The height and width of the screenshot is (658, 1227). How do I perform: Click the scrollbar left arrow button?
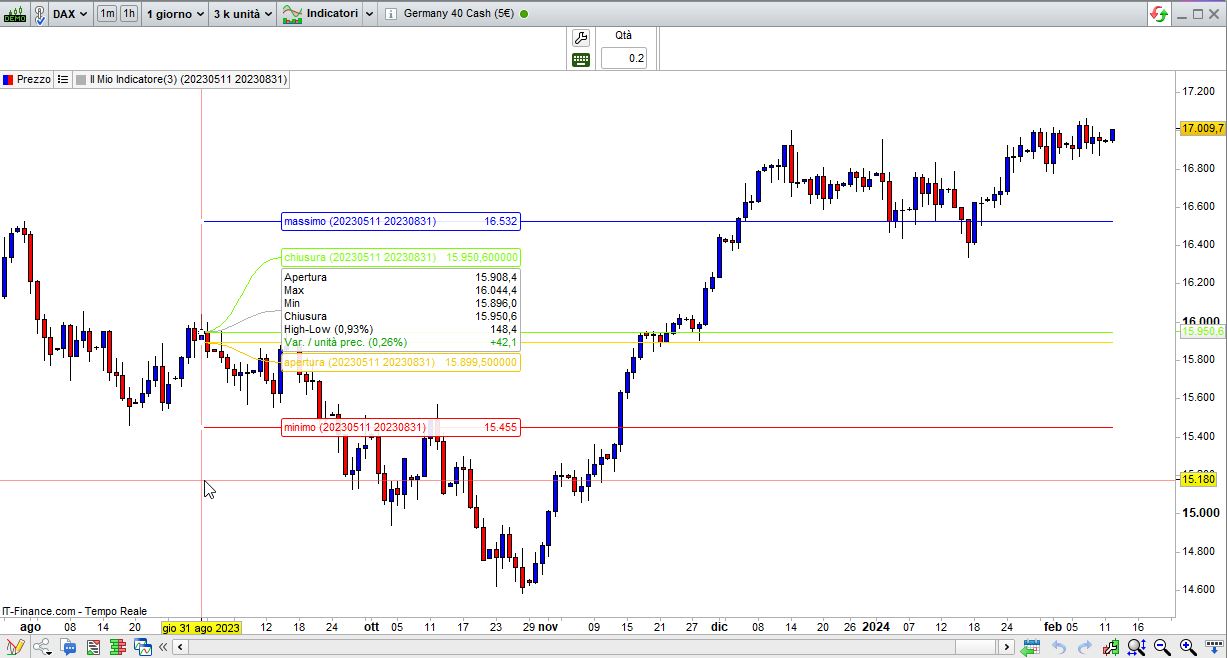click(x=180, y=647)
